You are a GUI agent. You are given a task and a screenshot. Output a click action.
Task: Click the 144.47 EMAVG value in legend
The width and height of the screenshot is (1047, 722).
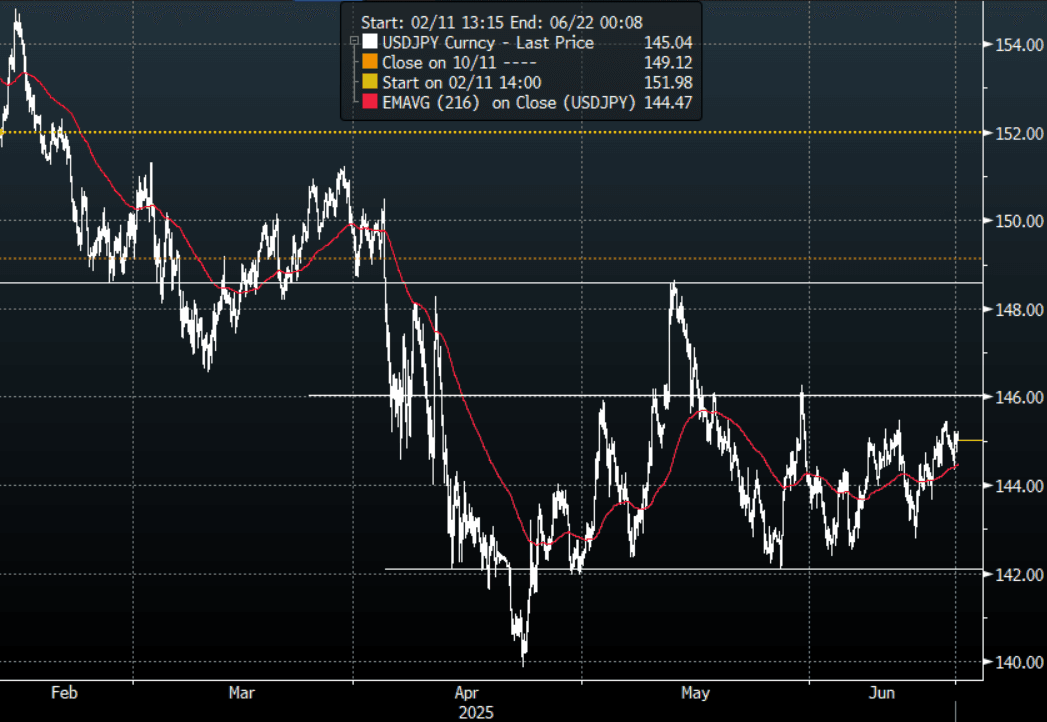pos(670,103)
